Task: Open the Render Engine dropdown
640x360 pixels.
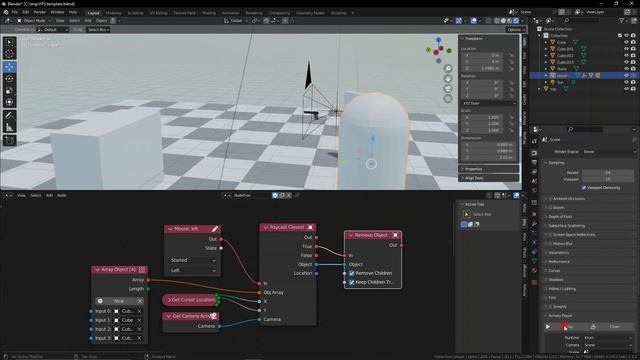Action: coord(608,152)
